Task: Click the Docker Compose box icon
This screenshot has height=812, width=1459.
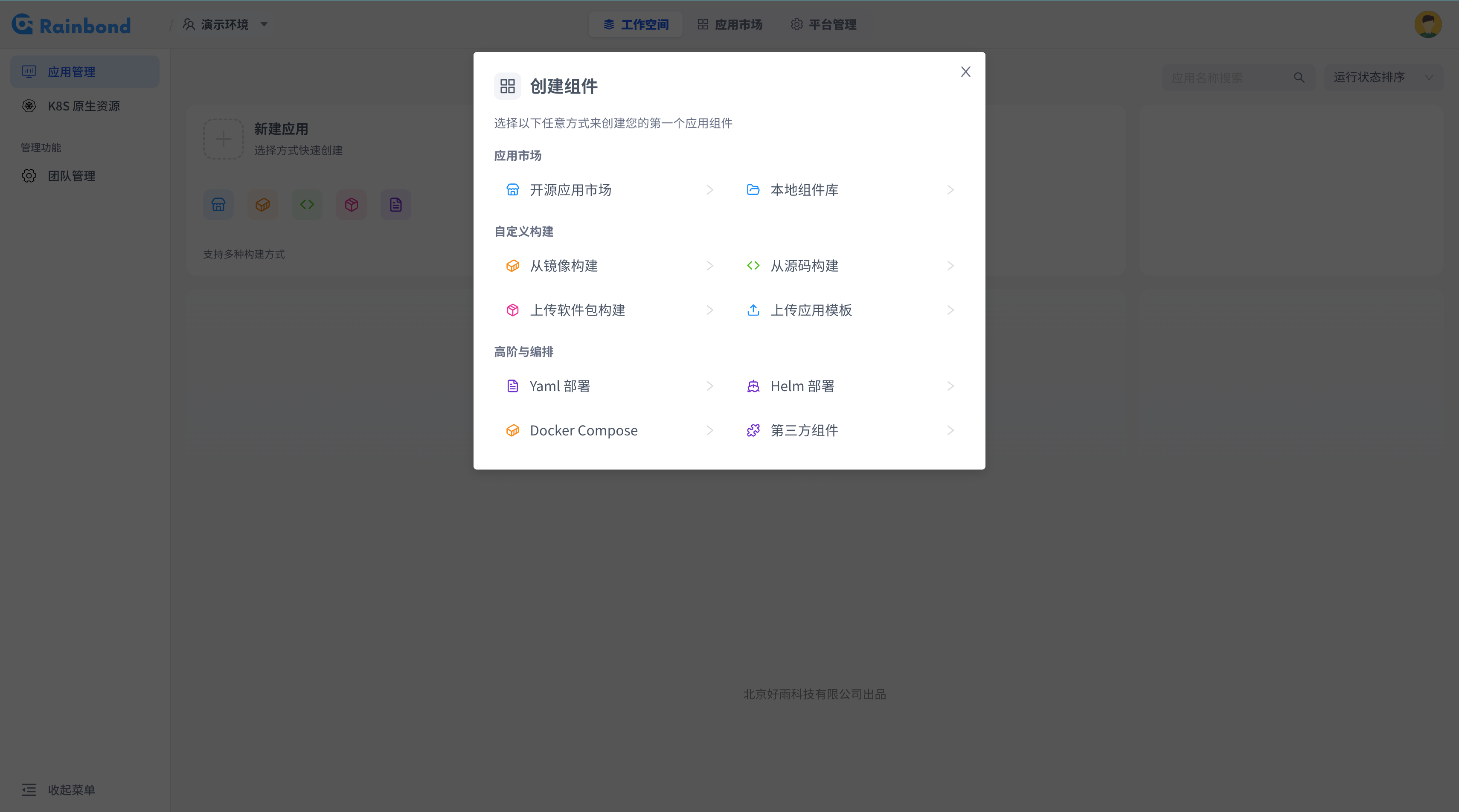Action: coord(513,430)
